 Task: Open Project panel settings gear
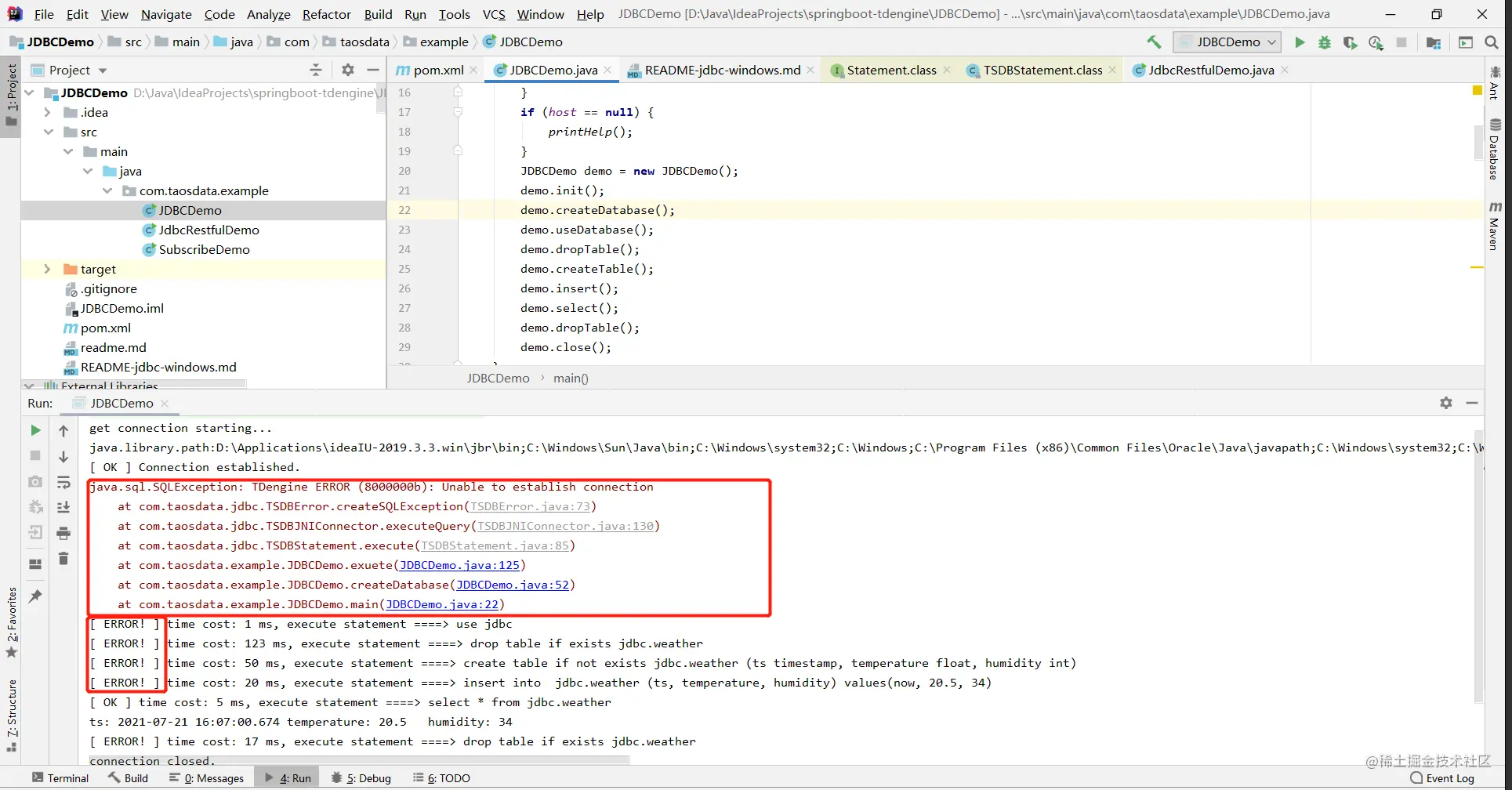[x=348, y=70]
